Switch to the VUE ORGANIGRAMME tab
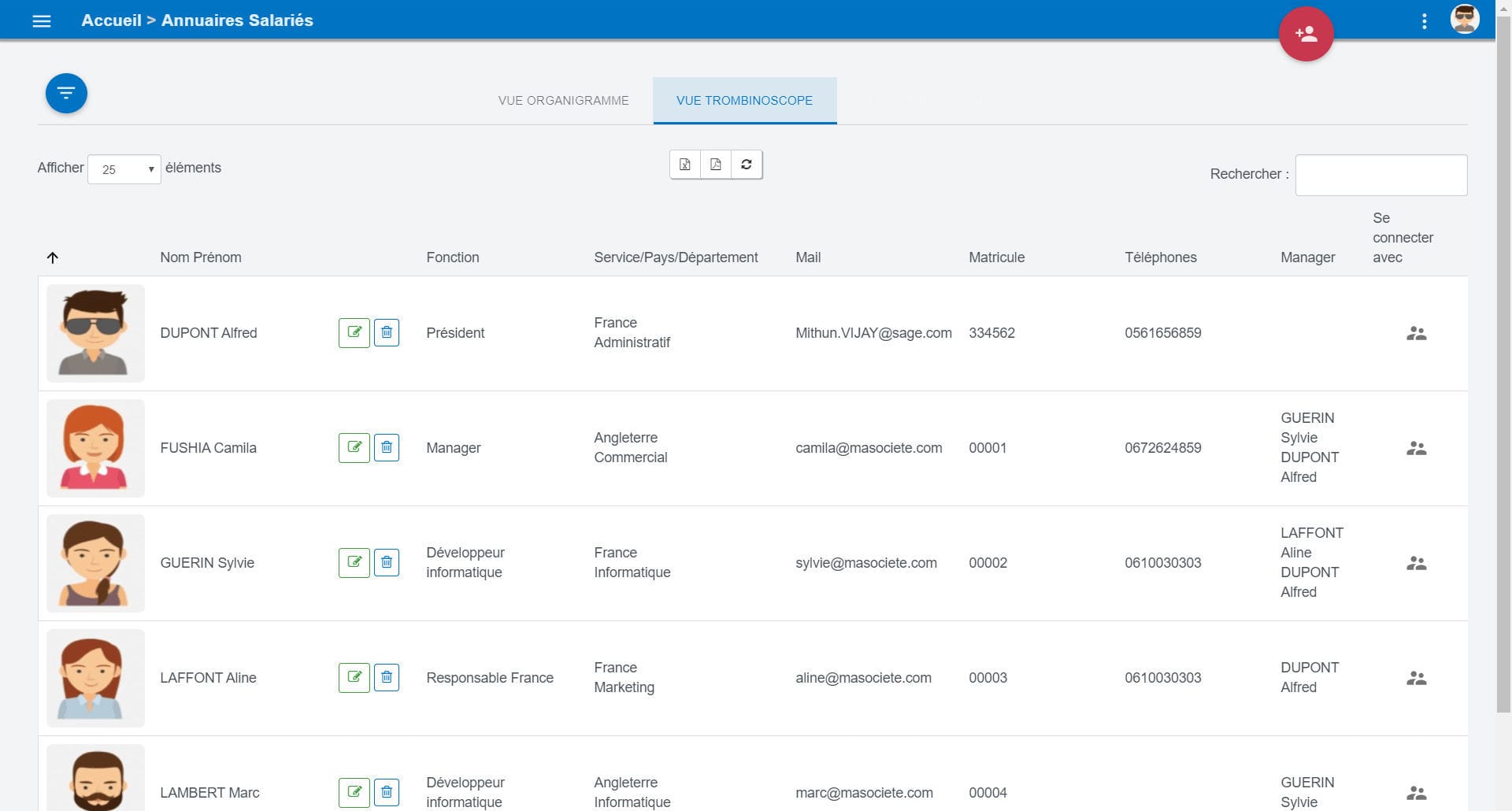 point(561,100)
